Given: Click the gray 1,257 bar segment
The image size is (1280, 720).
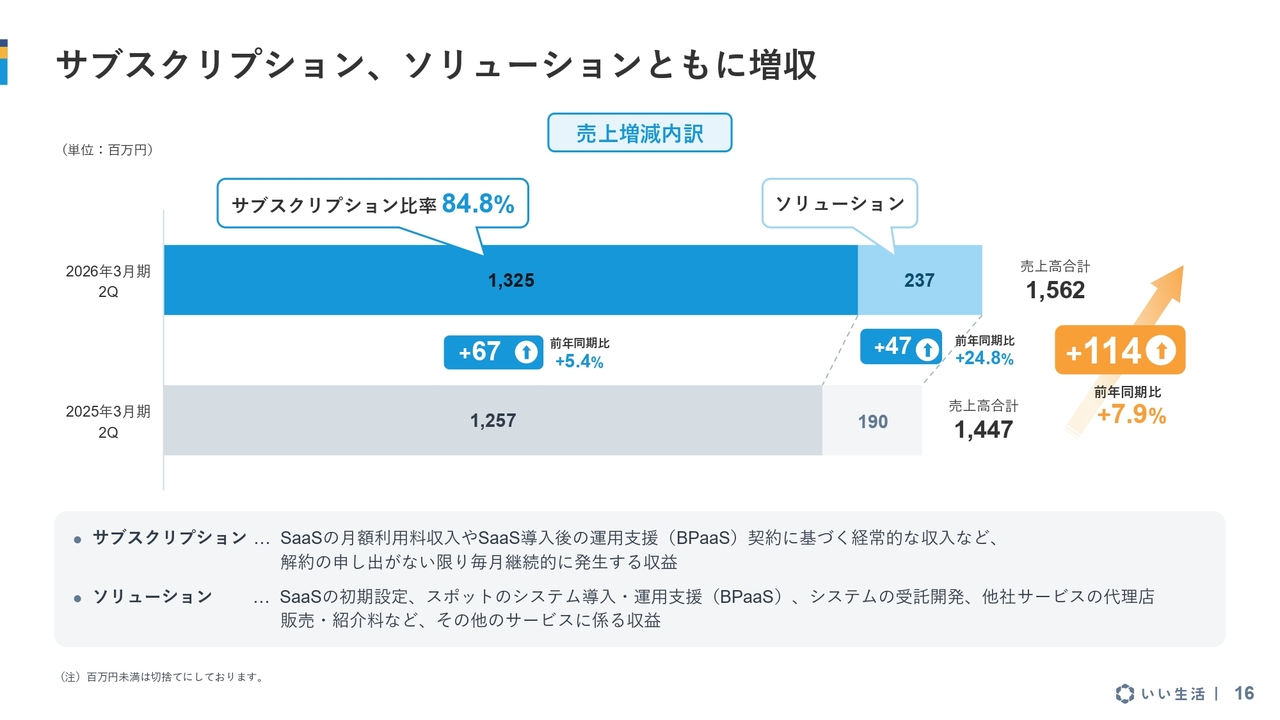Looking at the screenshot, I should pos(492,420).
